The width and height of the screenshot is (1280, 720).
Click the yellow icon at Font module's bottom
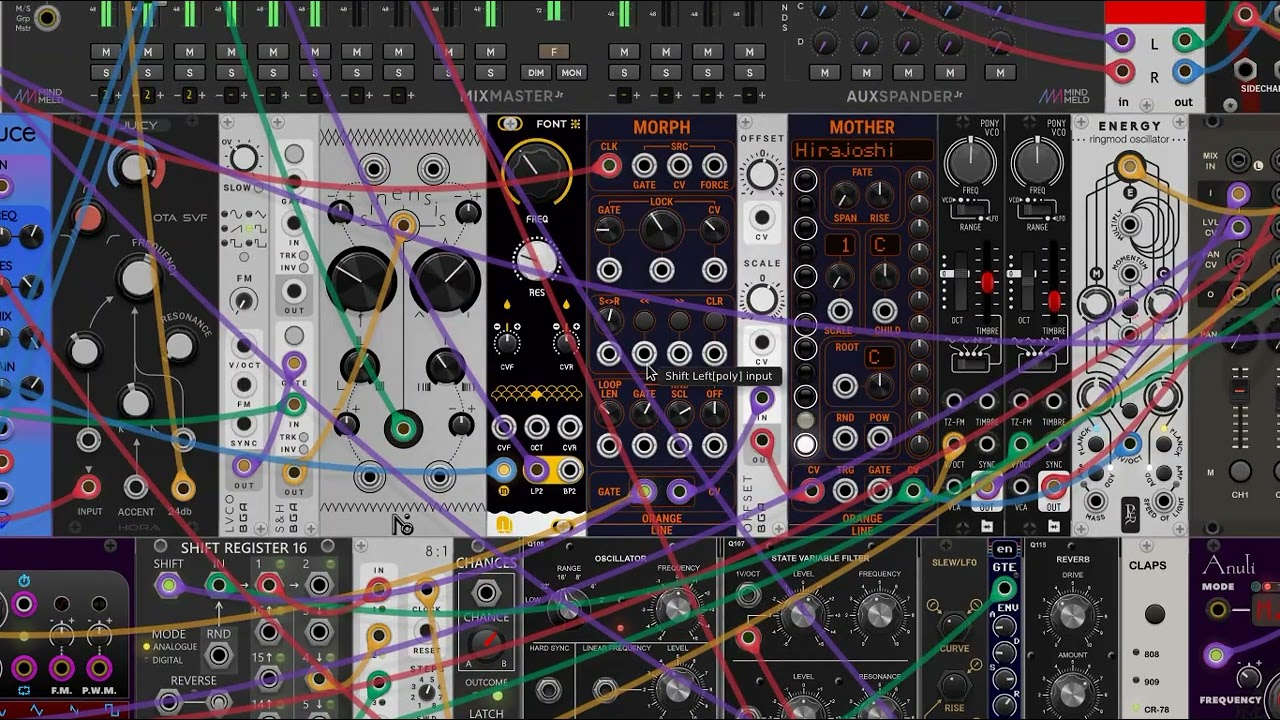point(504,525)
